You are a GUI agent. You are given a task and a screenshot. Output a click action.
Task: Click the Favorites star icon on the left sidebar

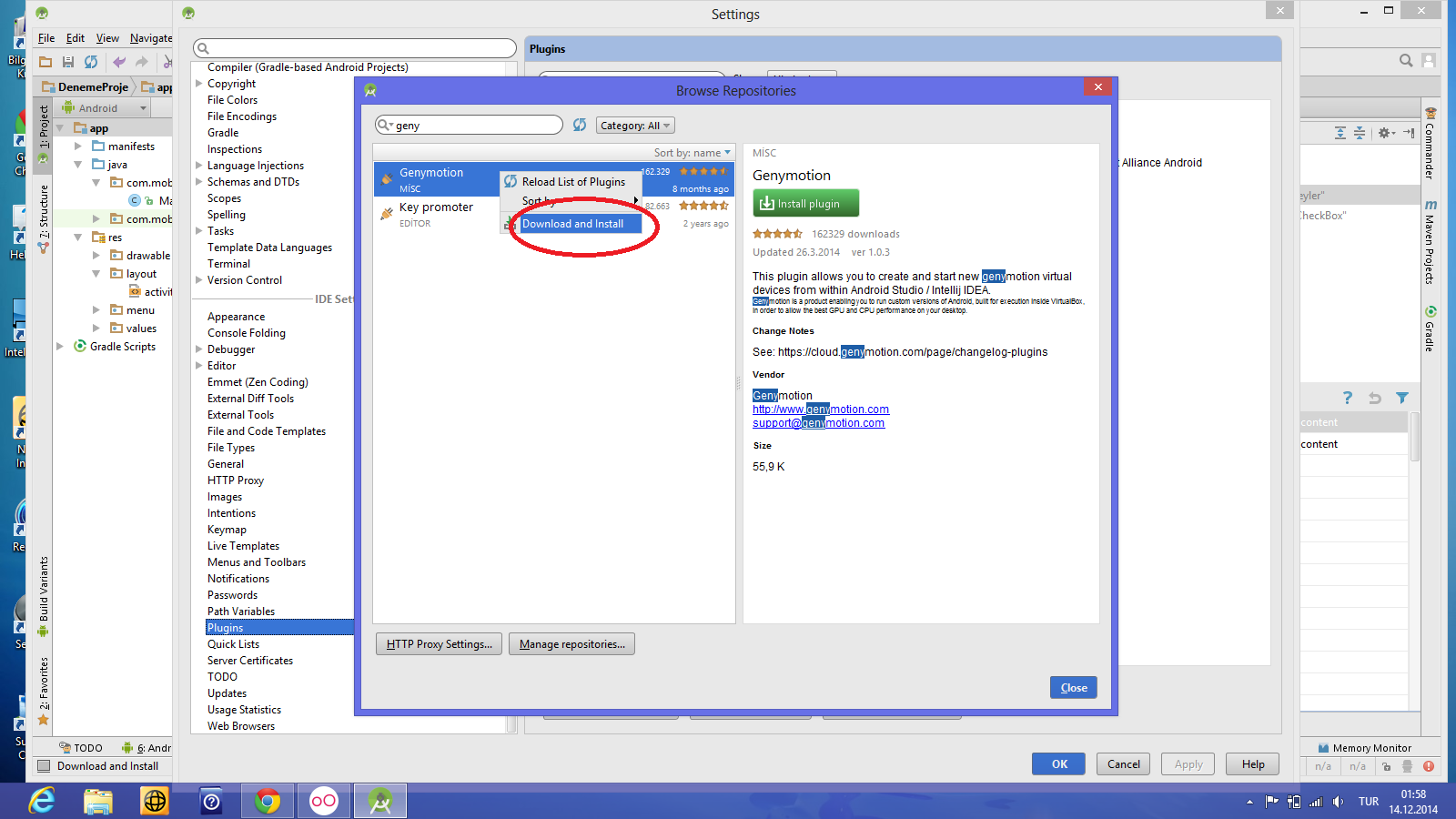click(43, 720)
